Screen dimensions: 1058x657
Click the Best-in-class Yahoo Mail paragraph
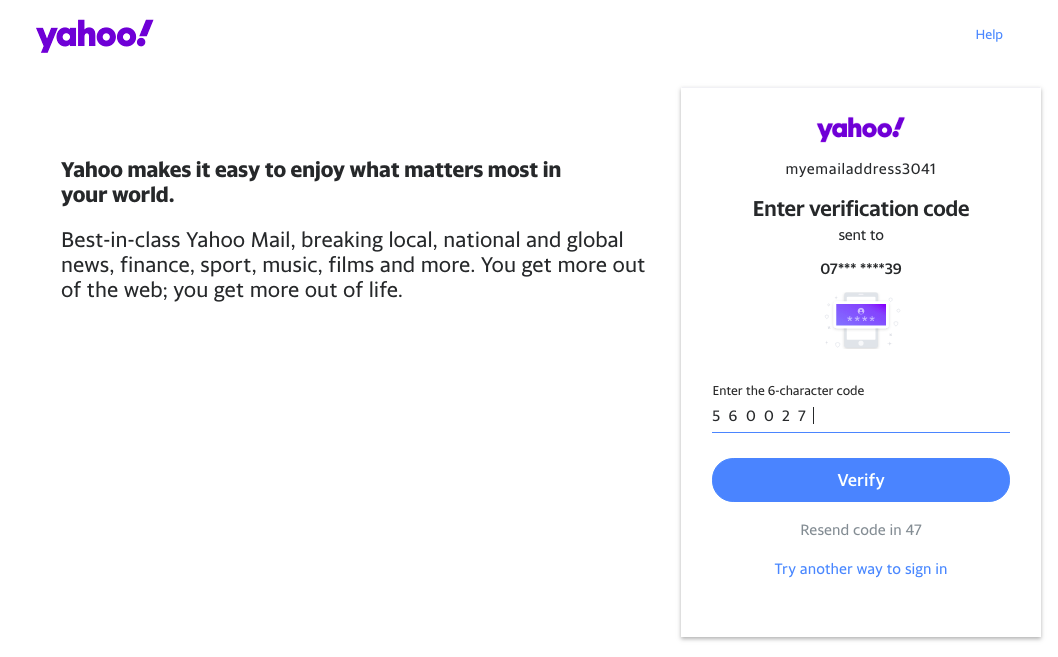pyautogui.click(x=353, y=264)
